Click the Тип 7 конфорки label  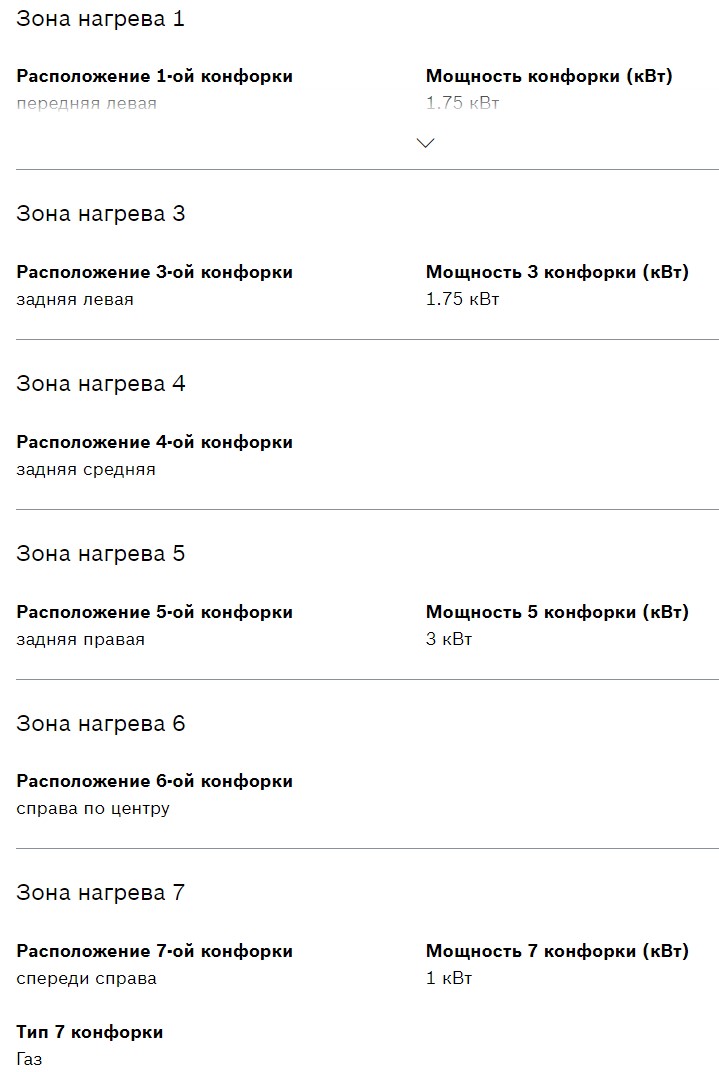[x=89, y=1031]
